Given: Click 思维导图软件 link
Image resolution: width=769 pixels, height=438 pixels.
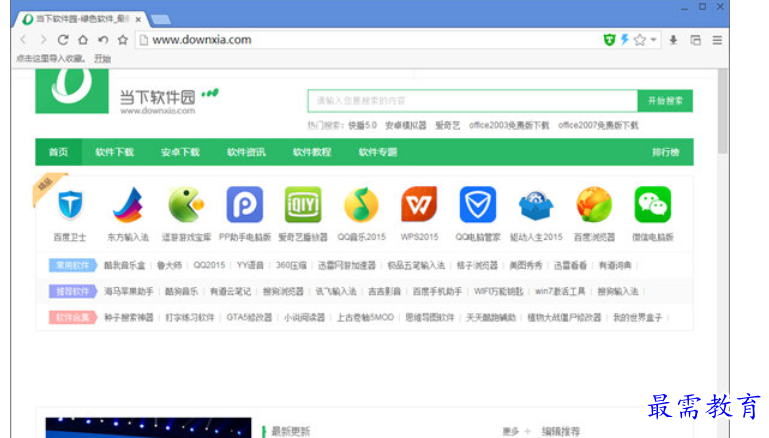Looking at the screenshot, I should point(430,317).
